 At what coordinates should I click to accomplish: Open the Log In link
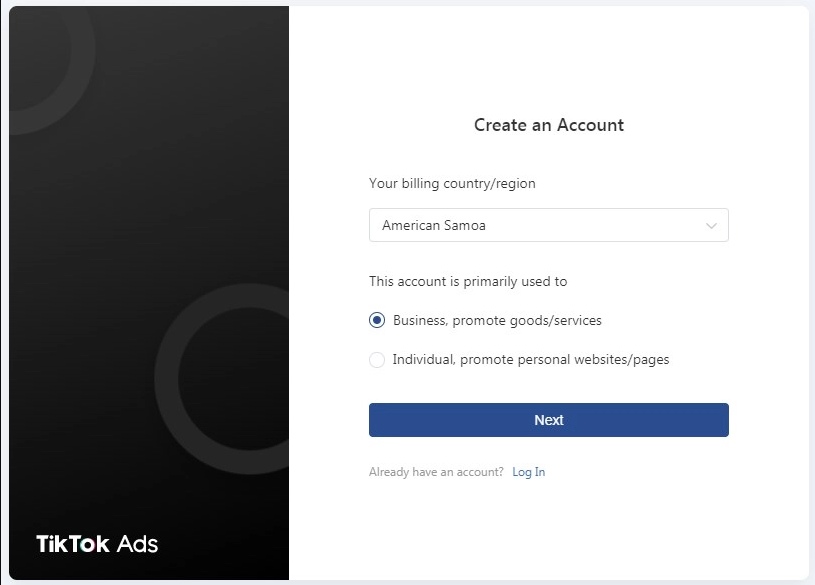tap(529, 472)
